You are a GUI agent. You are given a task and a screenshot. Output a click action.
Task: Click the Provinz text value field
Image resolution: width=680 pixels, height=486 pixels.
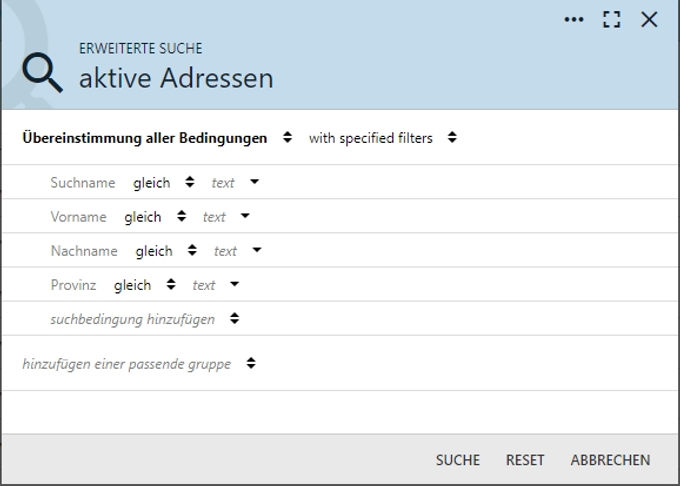(204, 285)
